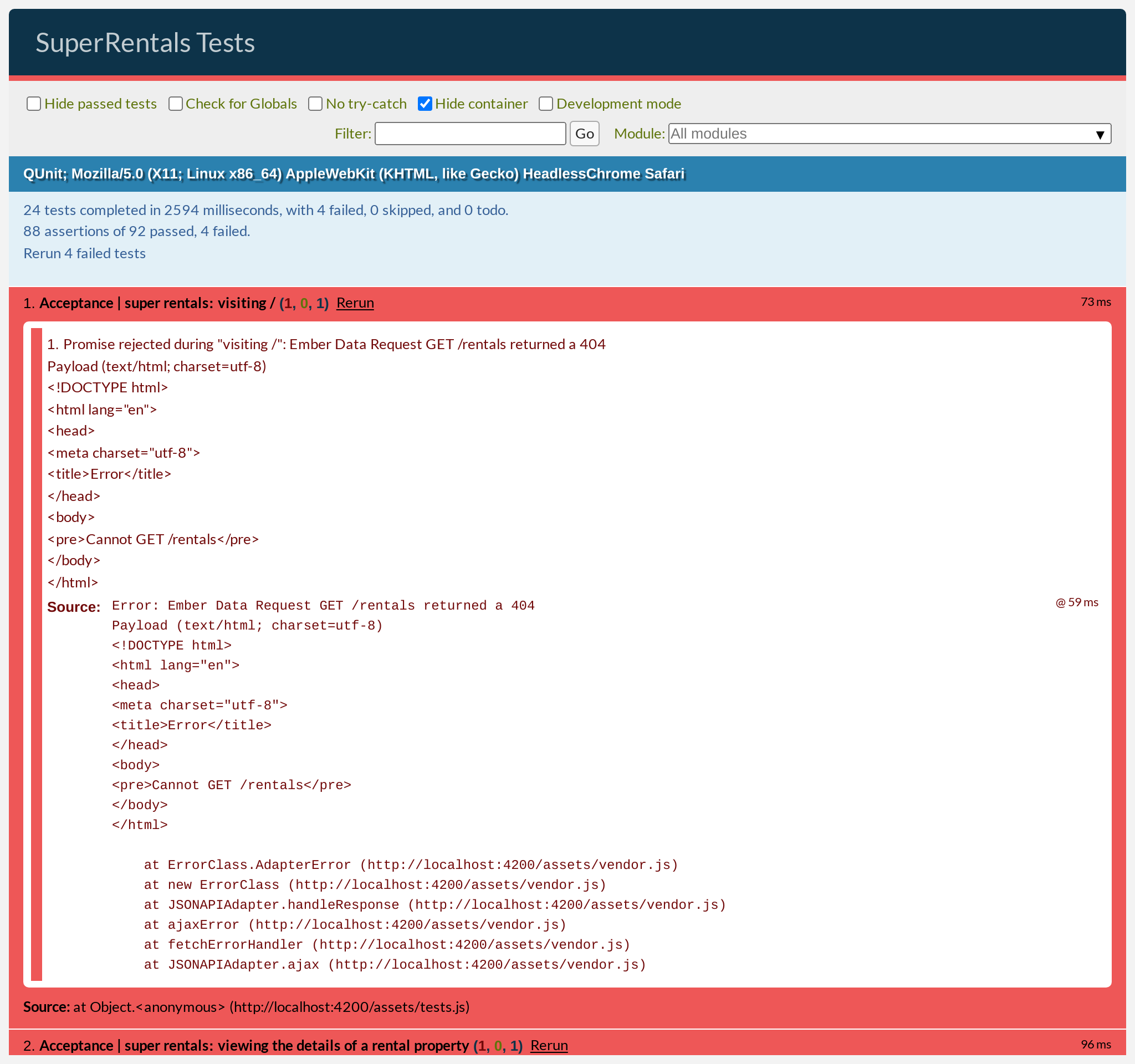Screen dimensions: 1135x1064
Task: Collapse the 'visiting /' test heading
Action: click(157, 303)
